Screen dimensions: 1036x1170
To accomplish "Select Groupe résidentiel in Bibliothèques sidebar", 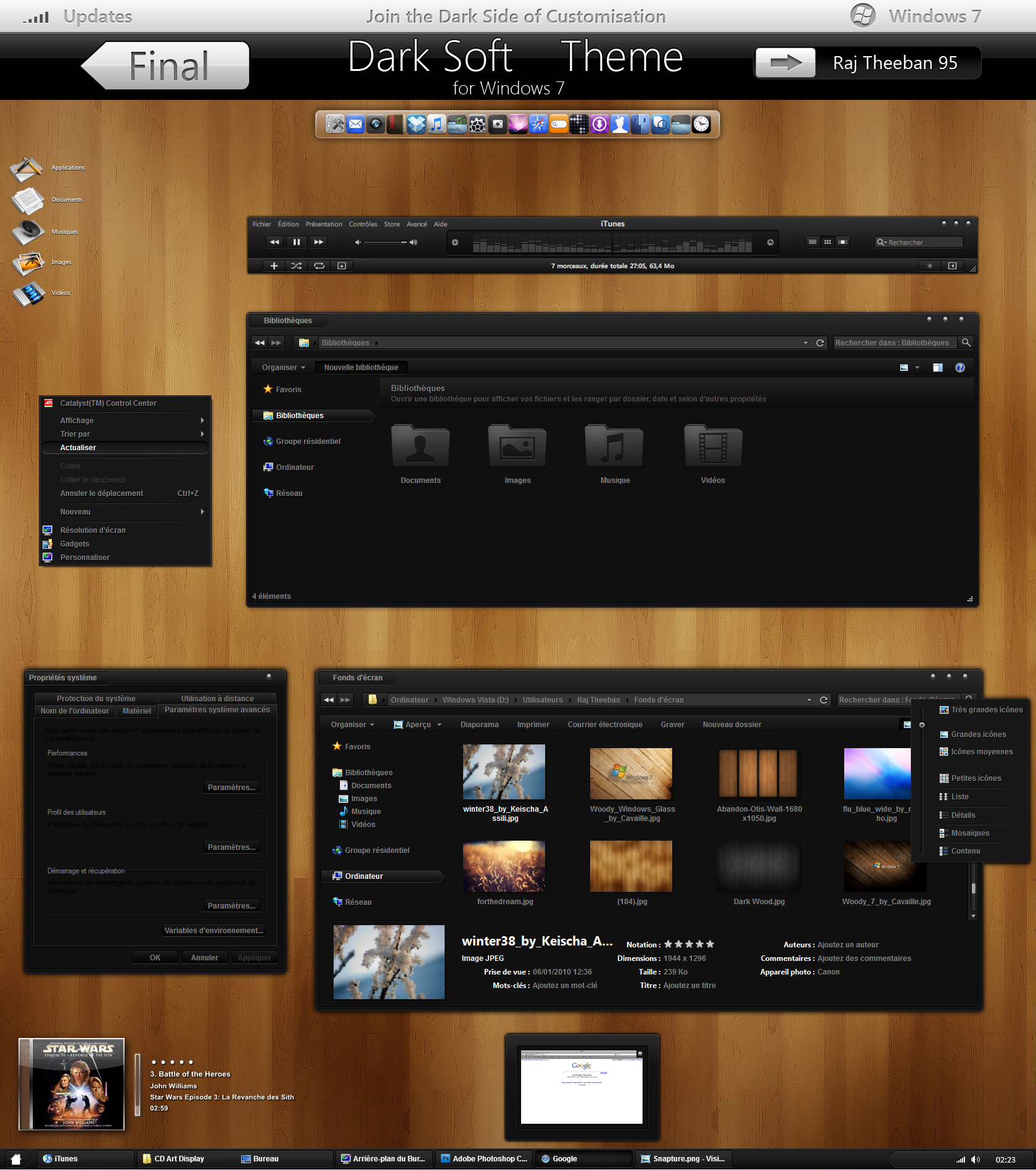I will point(302,442).
